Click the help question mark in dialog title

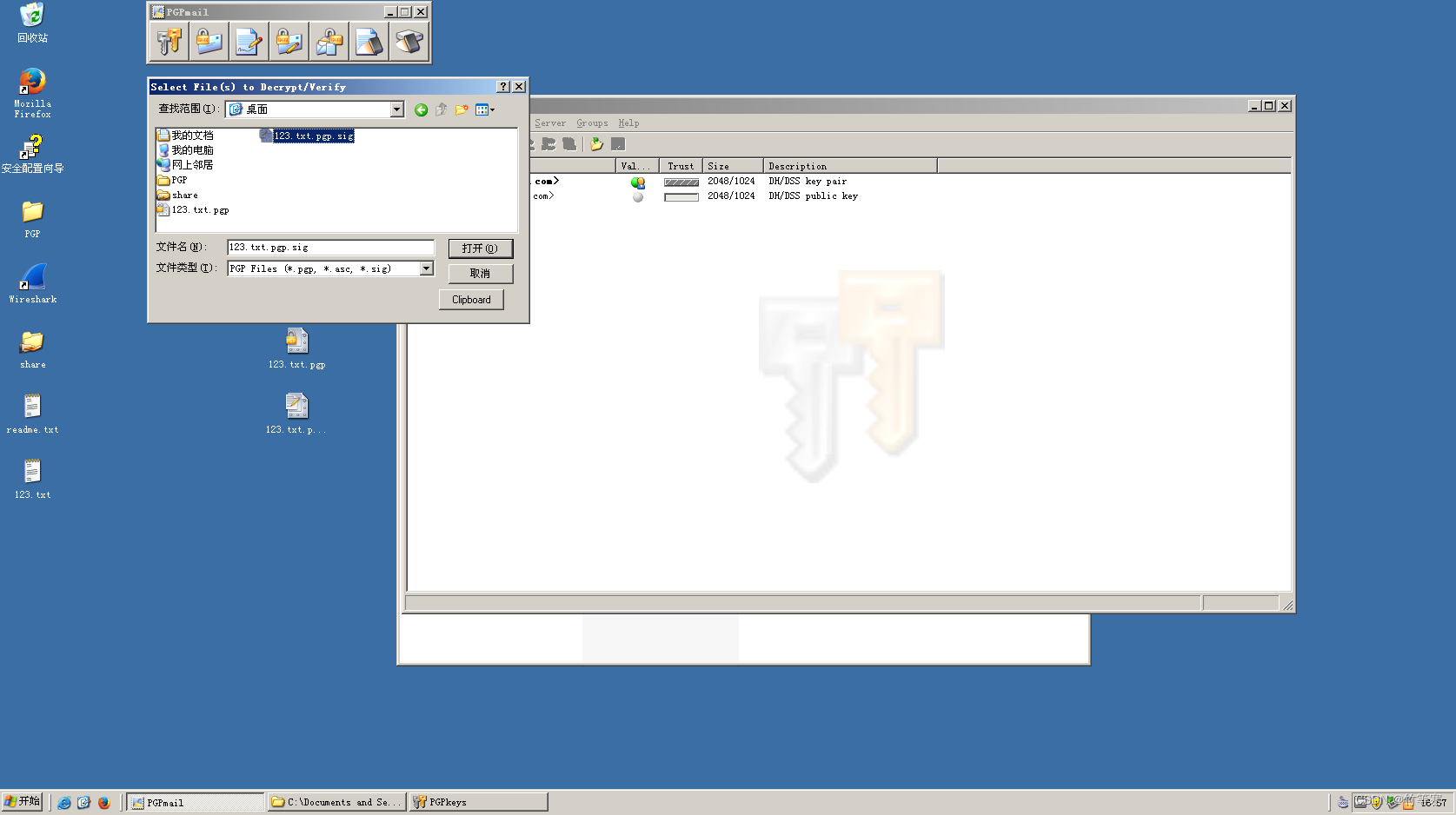point(503,87)
